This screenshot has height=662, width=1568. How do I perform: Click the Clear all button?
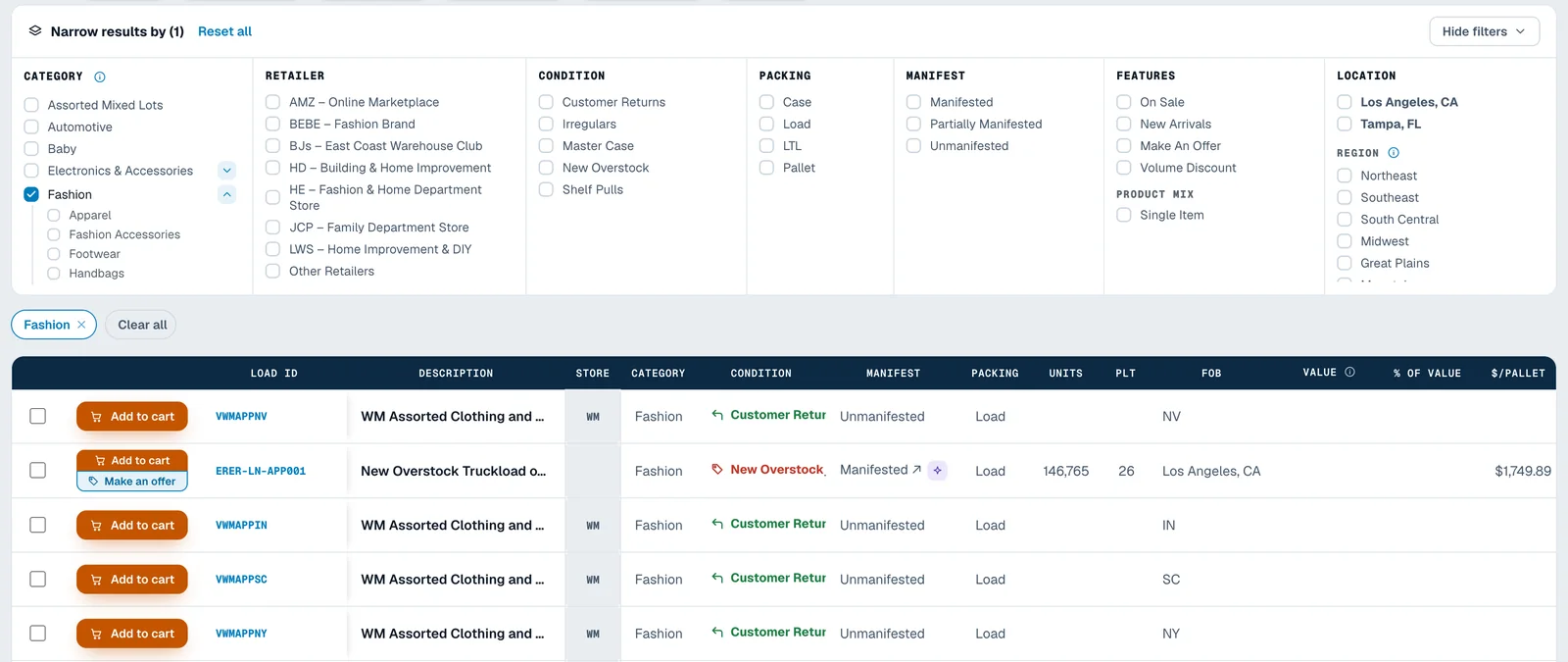[x=141, y=325]
